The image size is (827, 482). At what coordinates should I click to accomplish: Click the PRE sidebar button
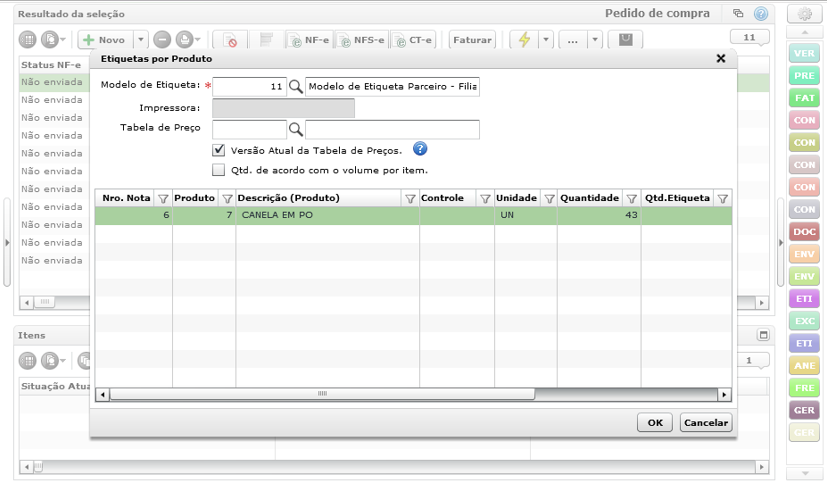(x=804, y=75)
